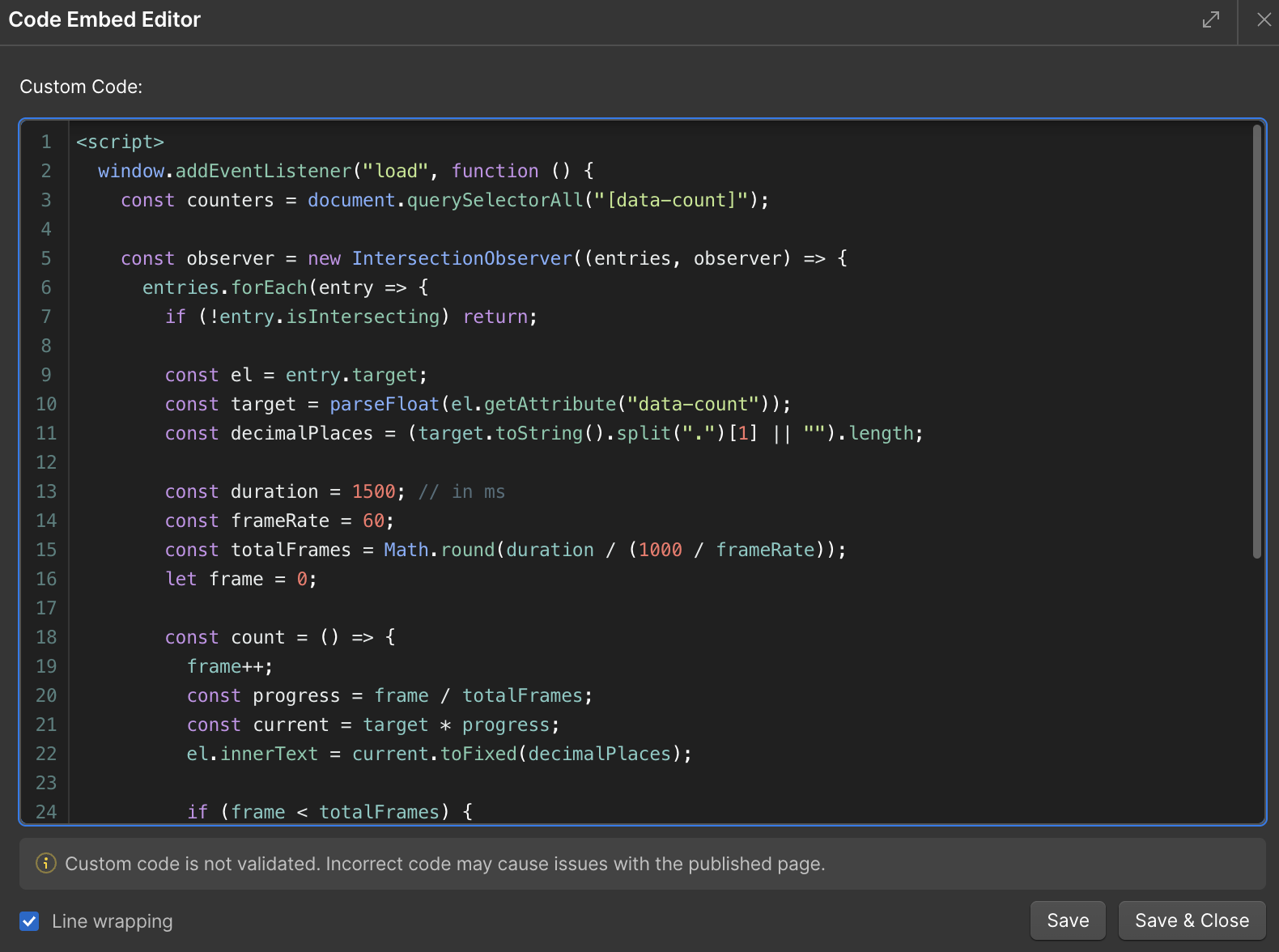Click the value 1500 on line 13
Screen dimensions: 1279x952
point(374,491)
